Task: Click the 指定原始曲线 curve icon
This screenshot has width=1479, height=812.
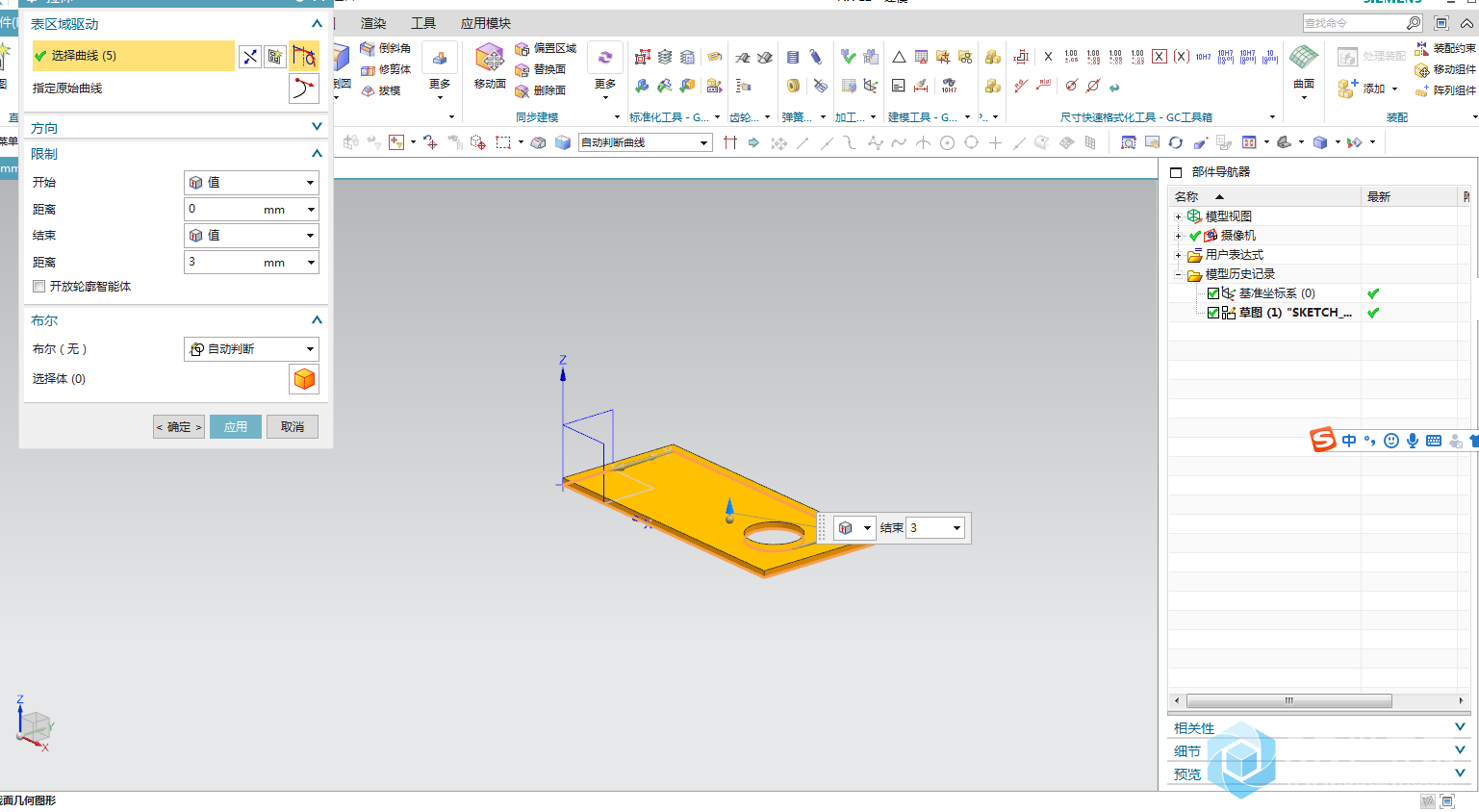Action: tap(304, 89)
